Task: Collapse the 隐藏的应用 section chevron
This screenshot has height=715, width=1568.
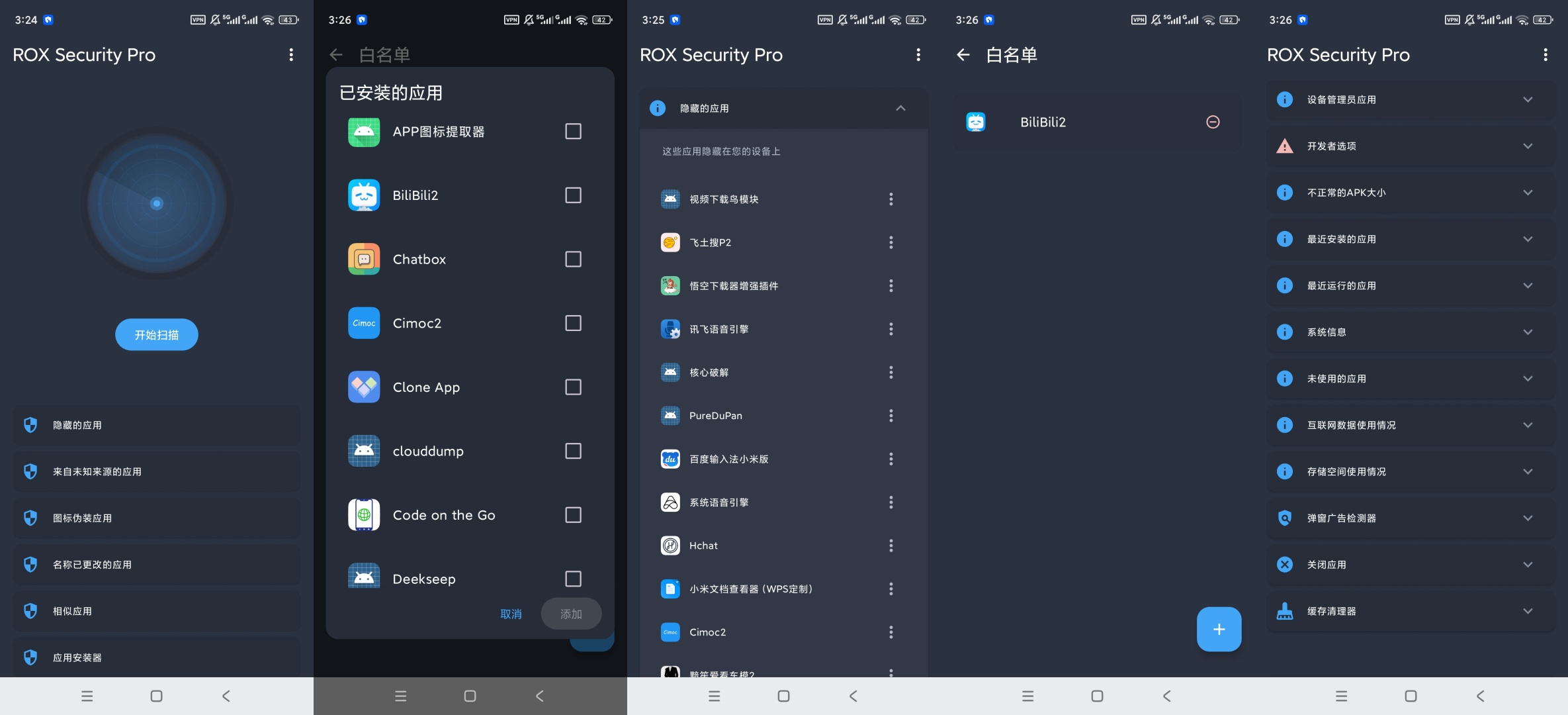Action: click(900, 108)
